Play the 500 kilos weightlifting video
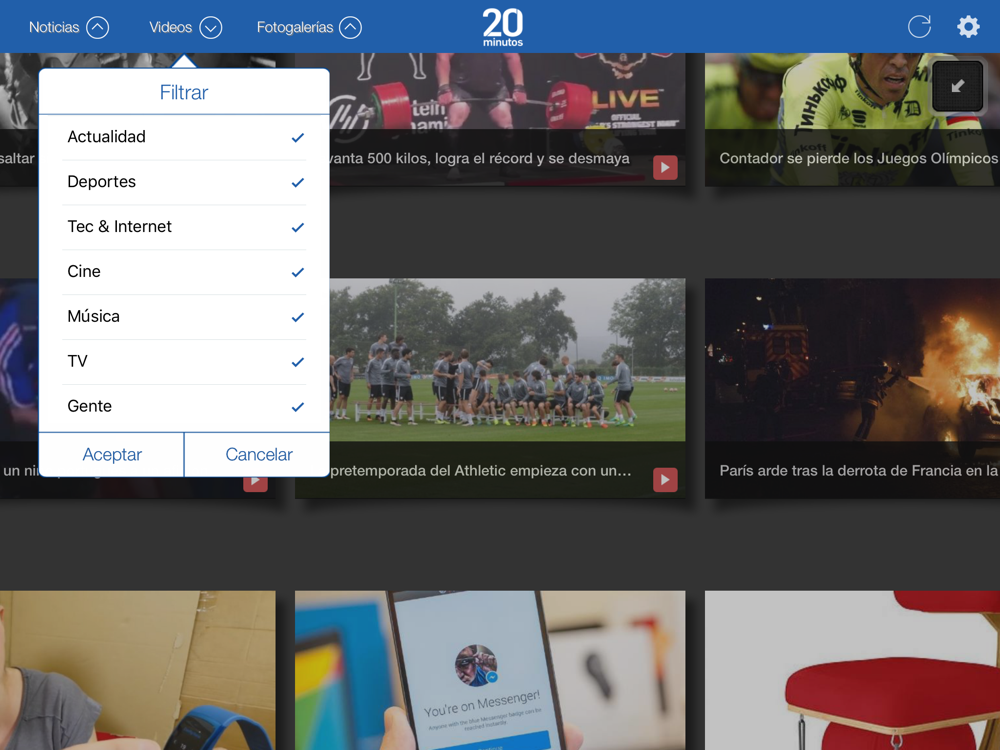This screenshot has height=750, width=1000. (665, 168)
